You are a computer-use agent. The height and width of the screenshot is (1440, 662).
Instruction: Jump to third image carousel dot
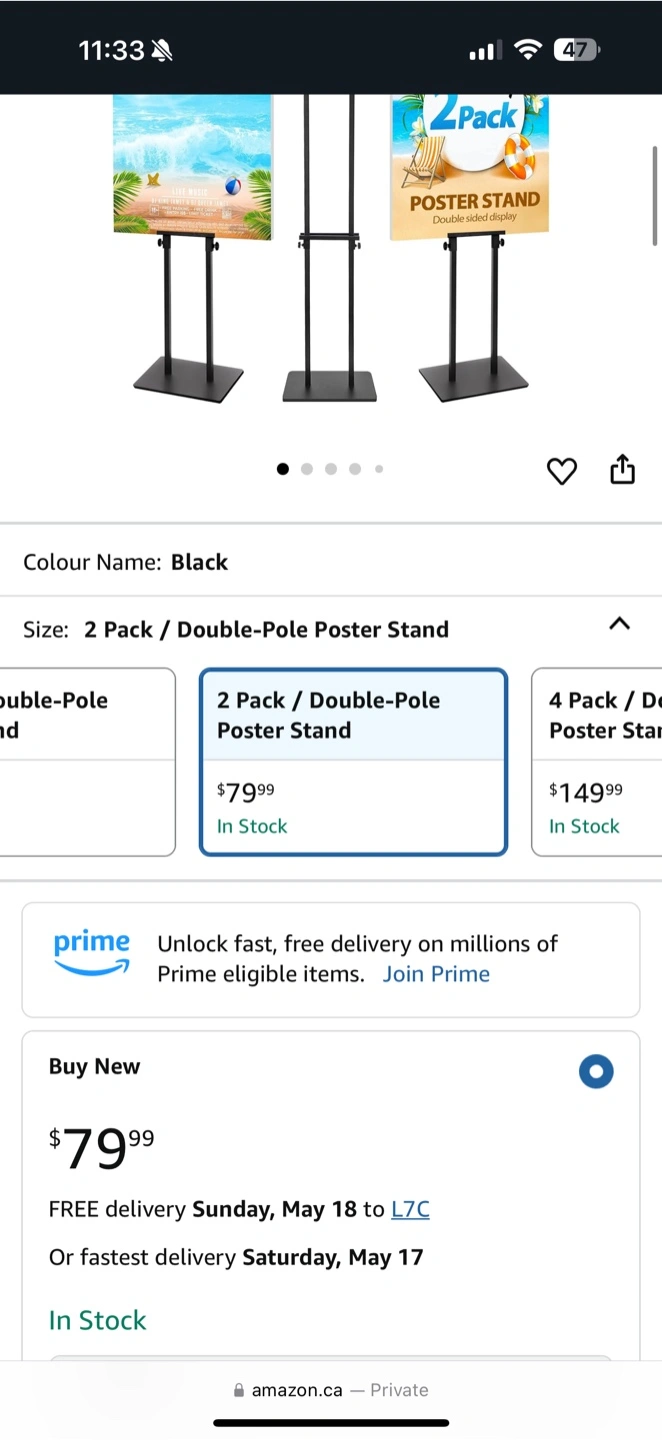tap(331, 469)
